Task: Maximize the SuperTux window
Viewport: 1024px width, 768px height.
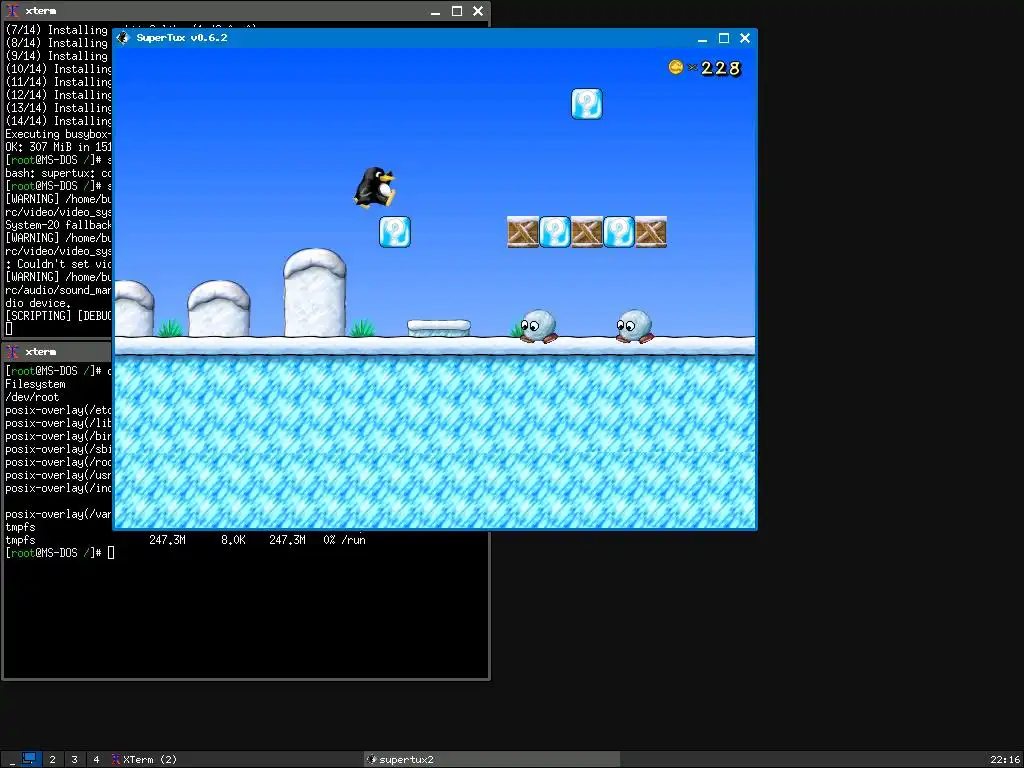Action: 724,39
